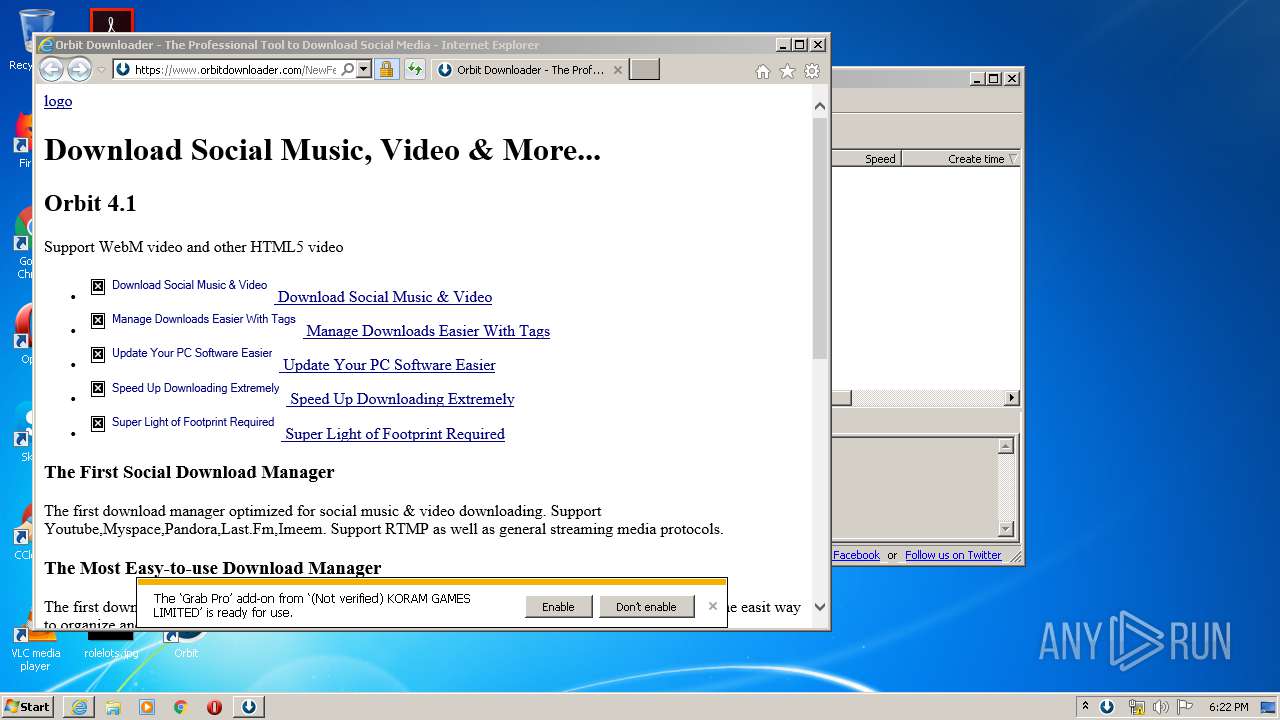This screenshot has width=1280, height=720.
Task: Open Opera taskbar icon
Action: tap(214, 707)
